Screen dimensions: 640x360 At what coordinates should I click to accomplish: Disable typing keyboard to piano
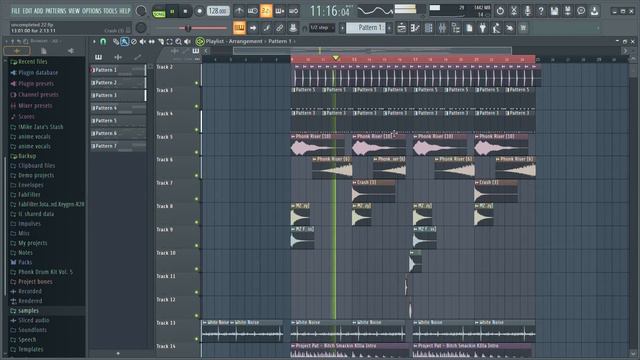point(239,28)
